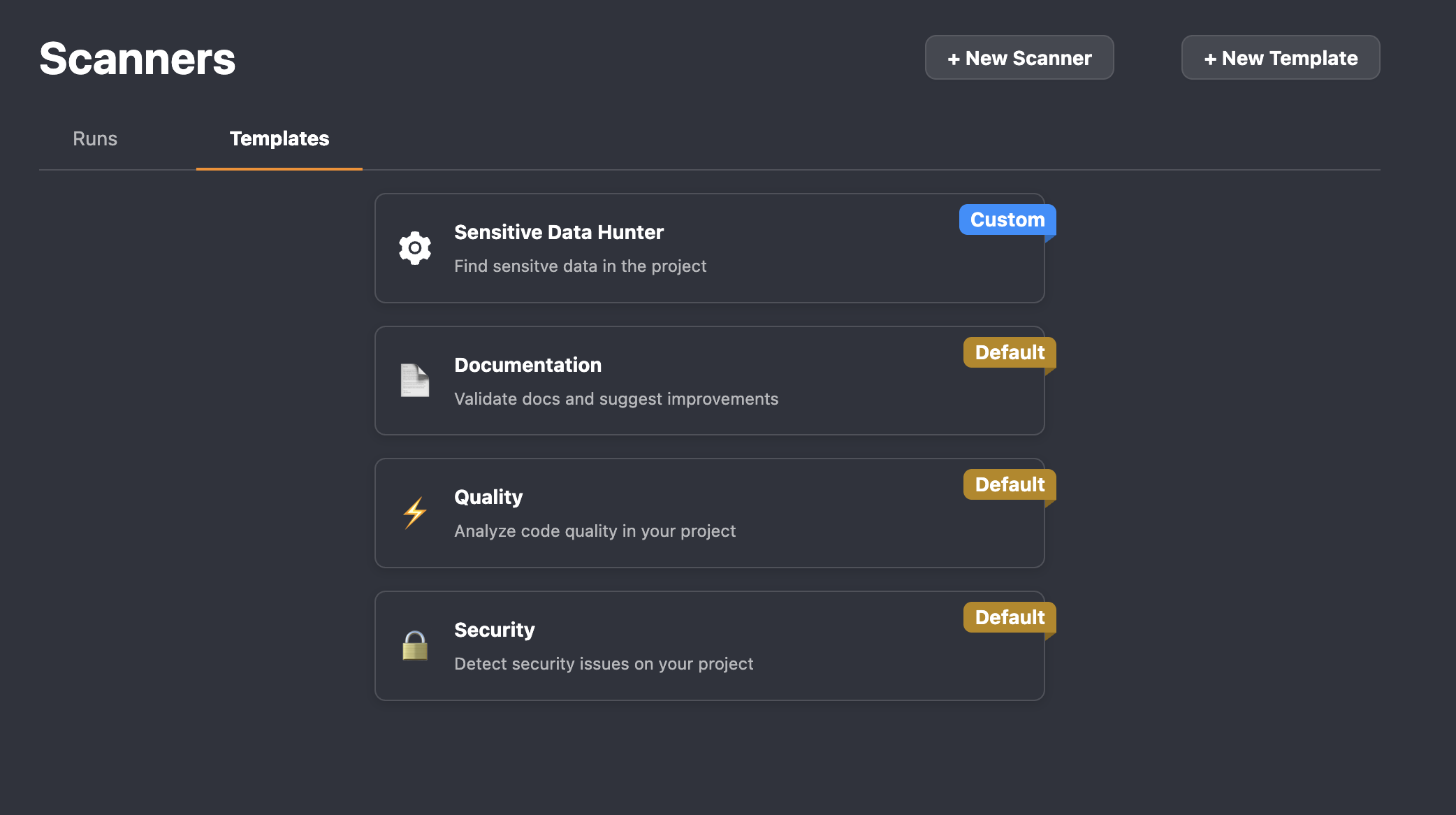Click the Default badge on Documentation
Screen dimensions: 1456x815
tap(1008, 352)
